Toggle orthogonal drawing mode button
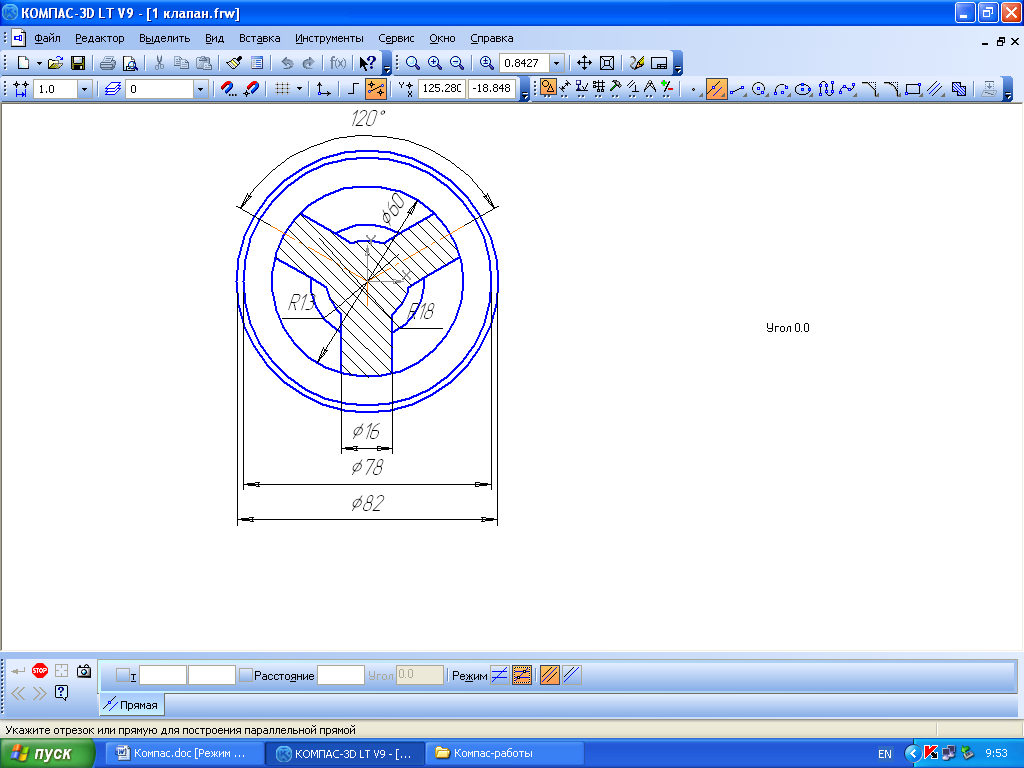This screenshot has height=768, width=1024. 353,89
